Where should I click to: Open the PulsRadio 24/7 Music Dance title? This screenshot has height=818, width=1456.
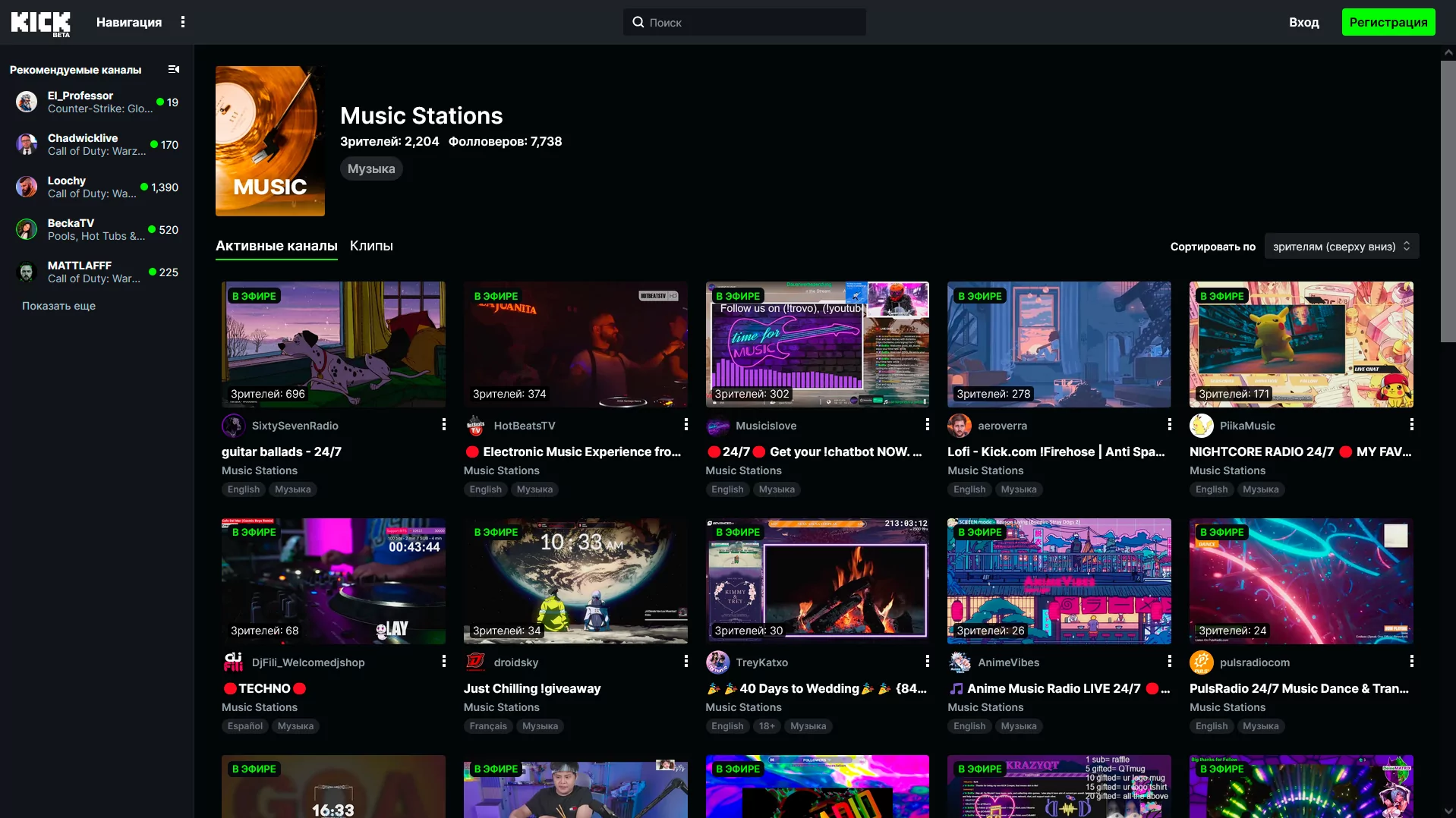(1299, 688)
